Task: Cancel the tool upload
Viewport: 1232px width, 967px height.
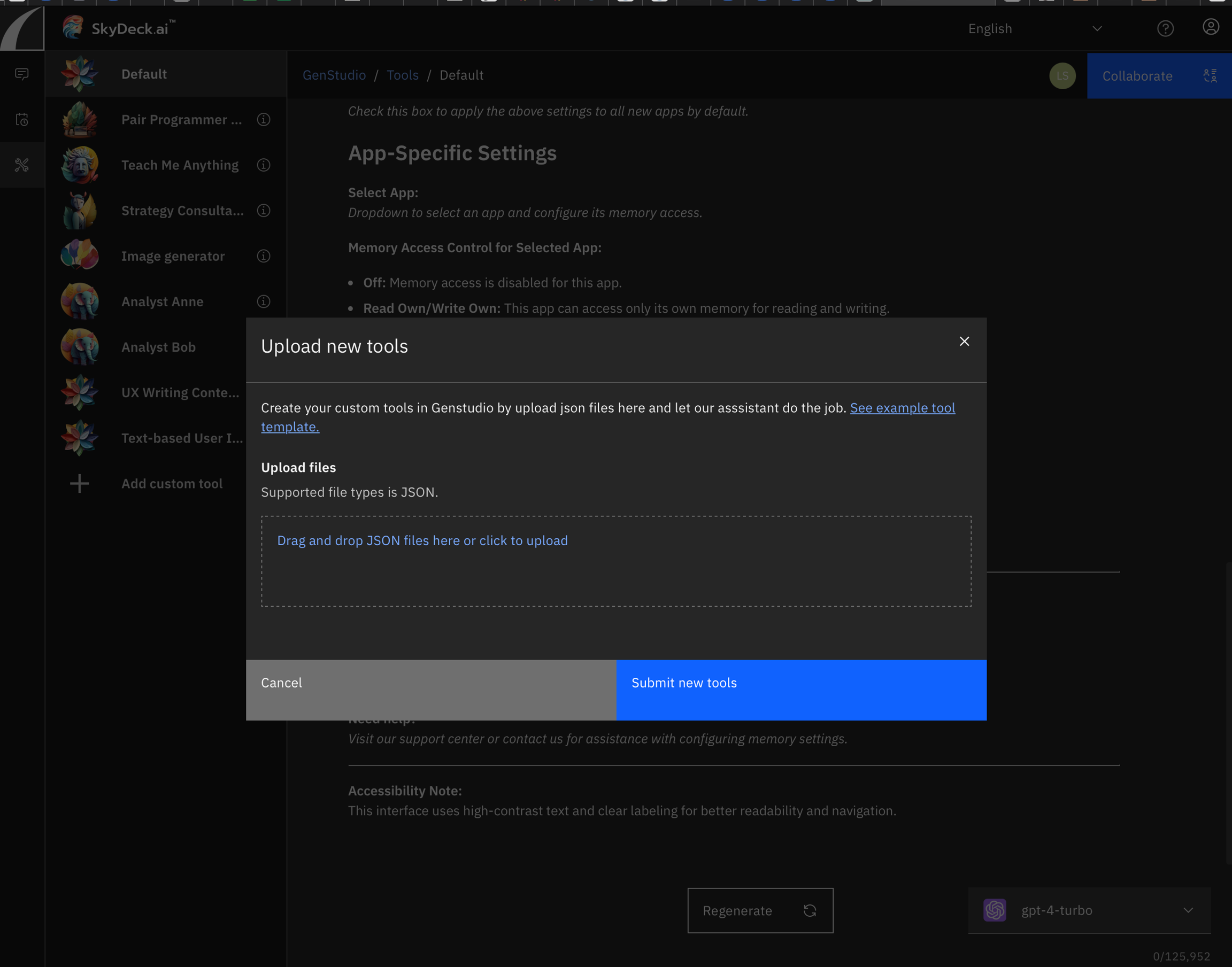Action: coord(431,690)
